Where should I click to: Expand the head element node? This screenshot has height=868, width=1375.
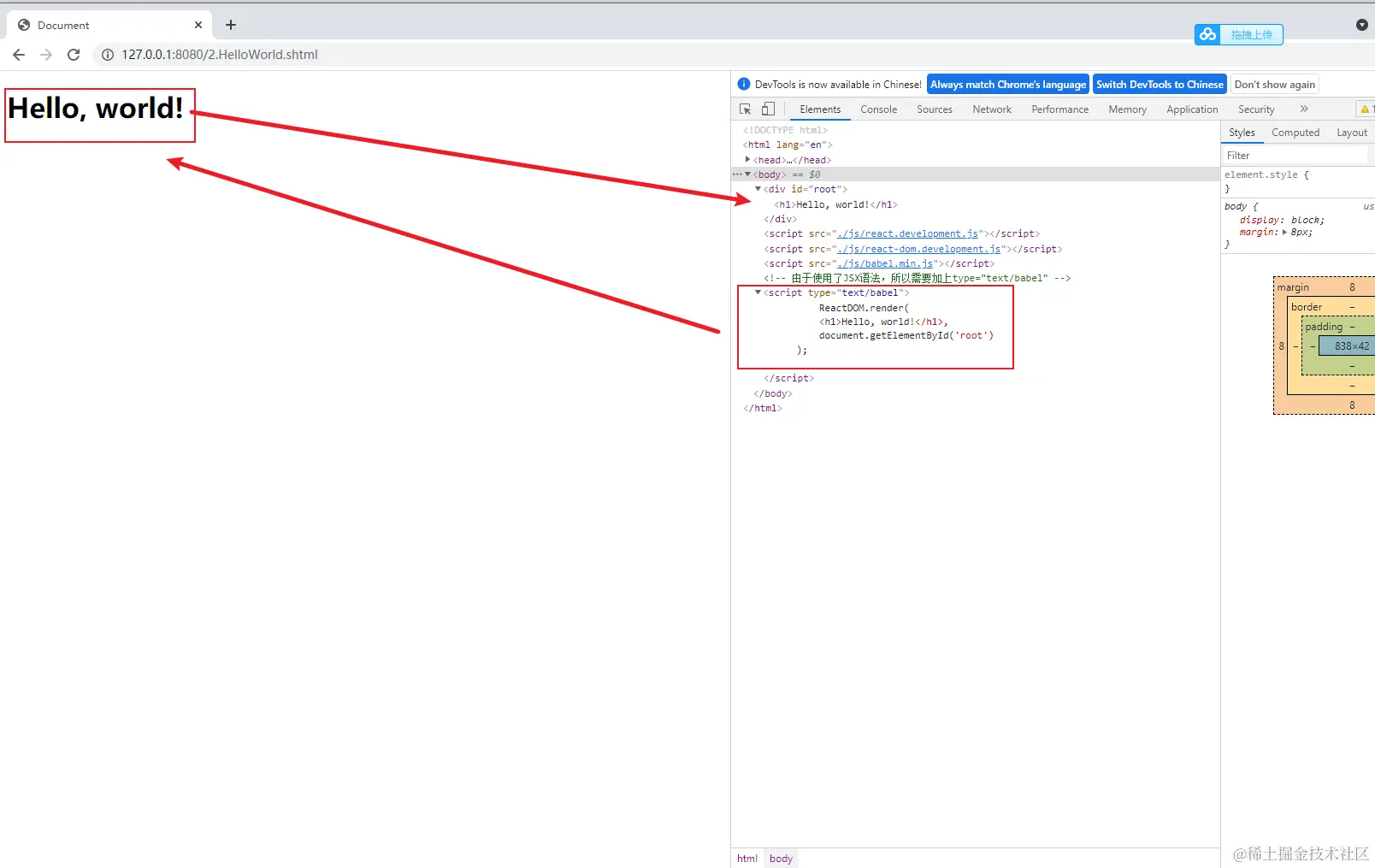coord(747,160)
